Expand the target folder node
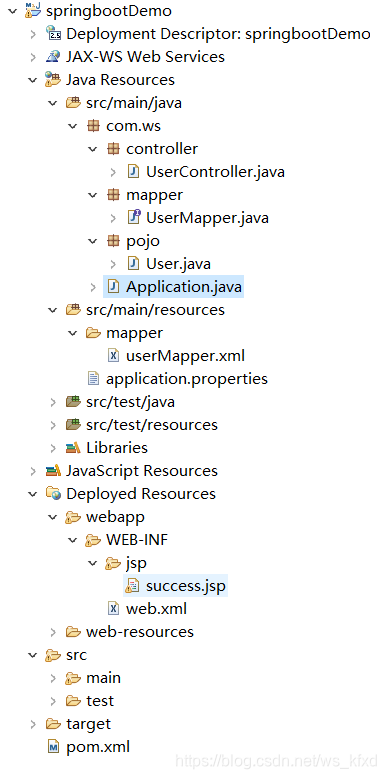The image size is (386, 779). (33, 723)
